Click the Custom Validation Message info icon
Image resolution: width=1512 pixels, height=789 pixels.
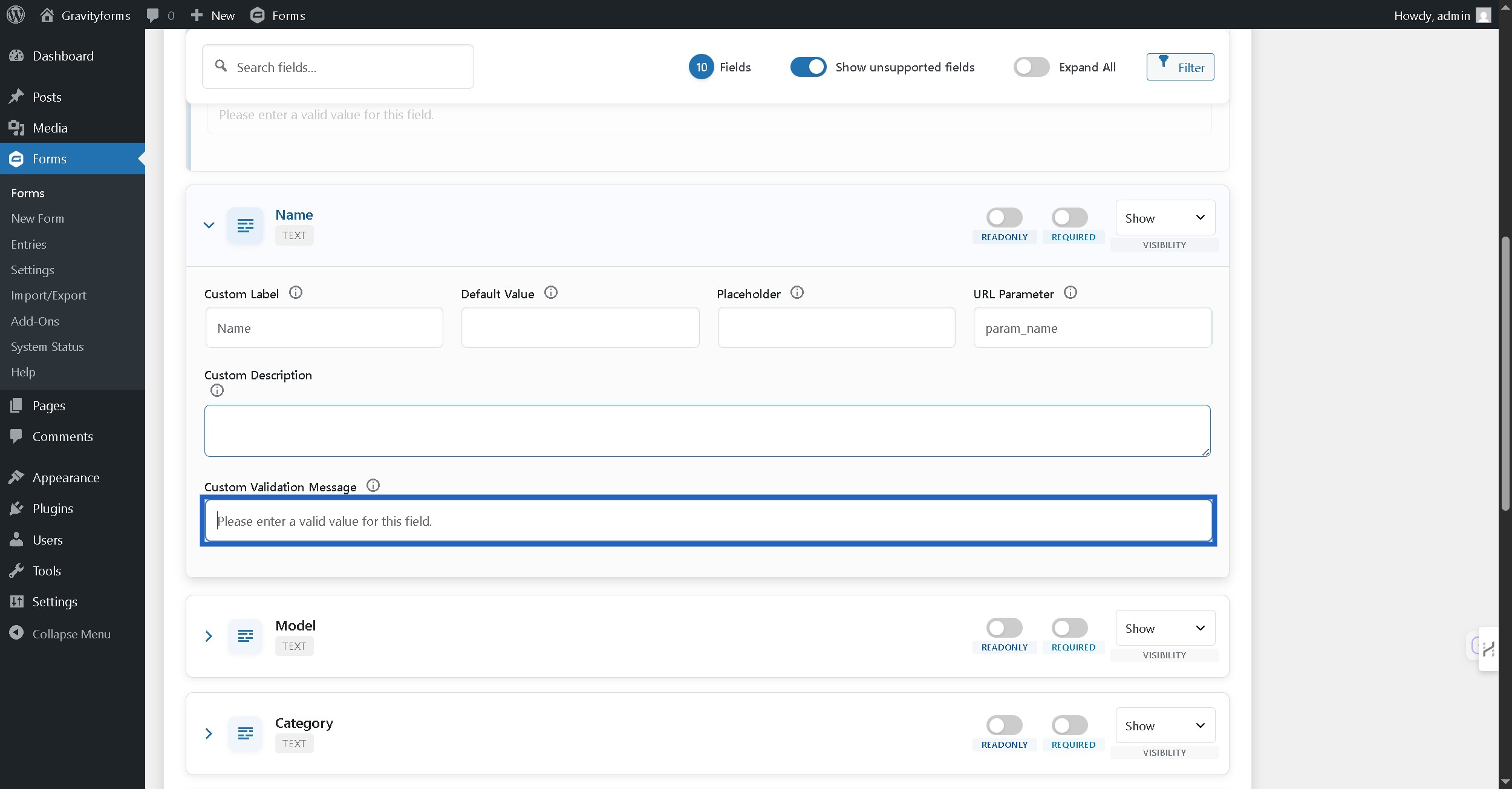point(373,486)
